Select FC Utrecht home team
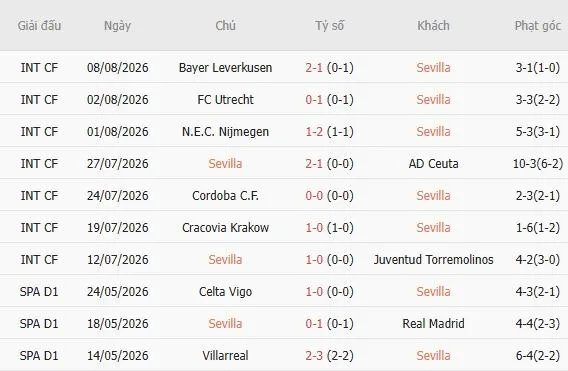568x371 pixels. [225, 100]
